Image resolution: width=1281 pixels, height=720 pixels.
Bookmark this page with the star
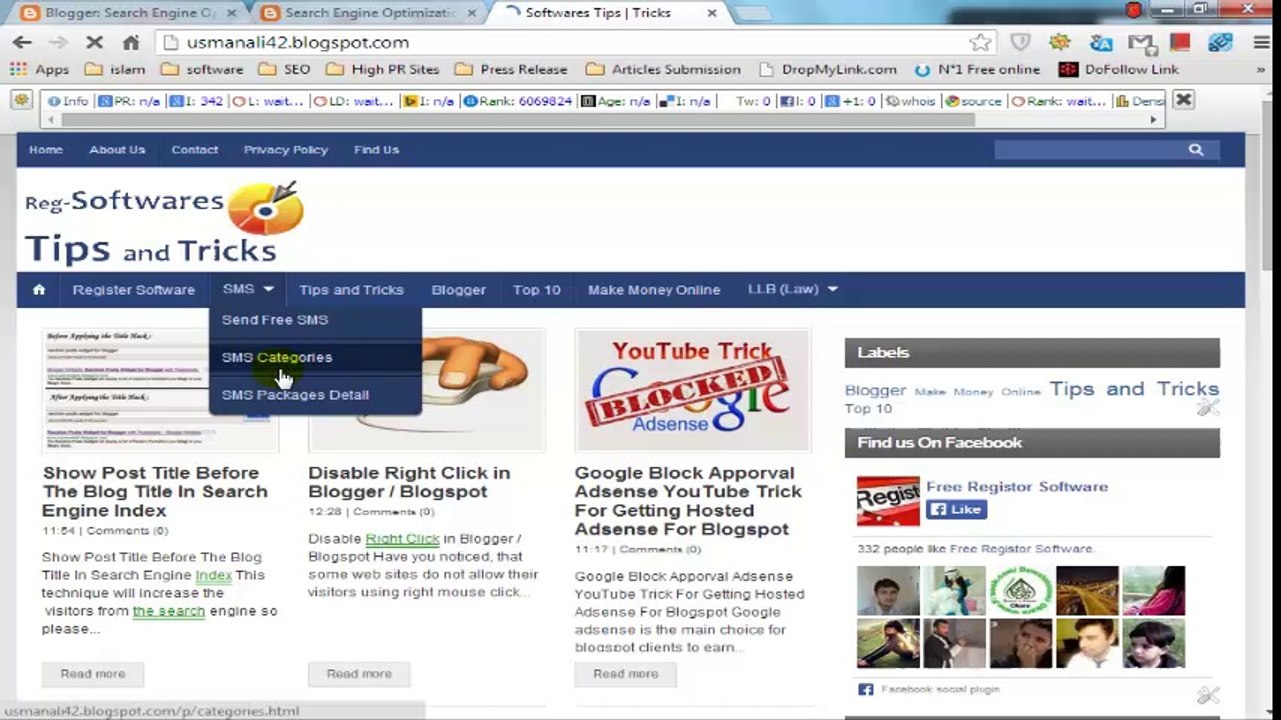click(980, 42)
